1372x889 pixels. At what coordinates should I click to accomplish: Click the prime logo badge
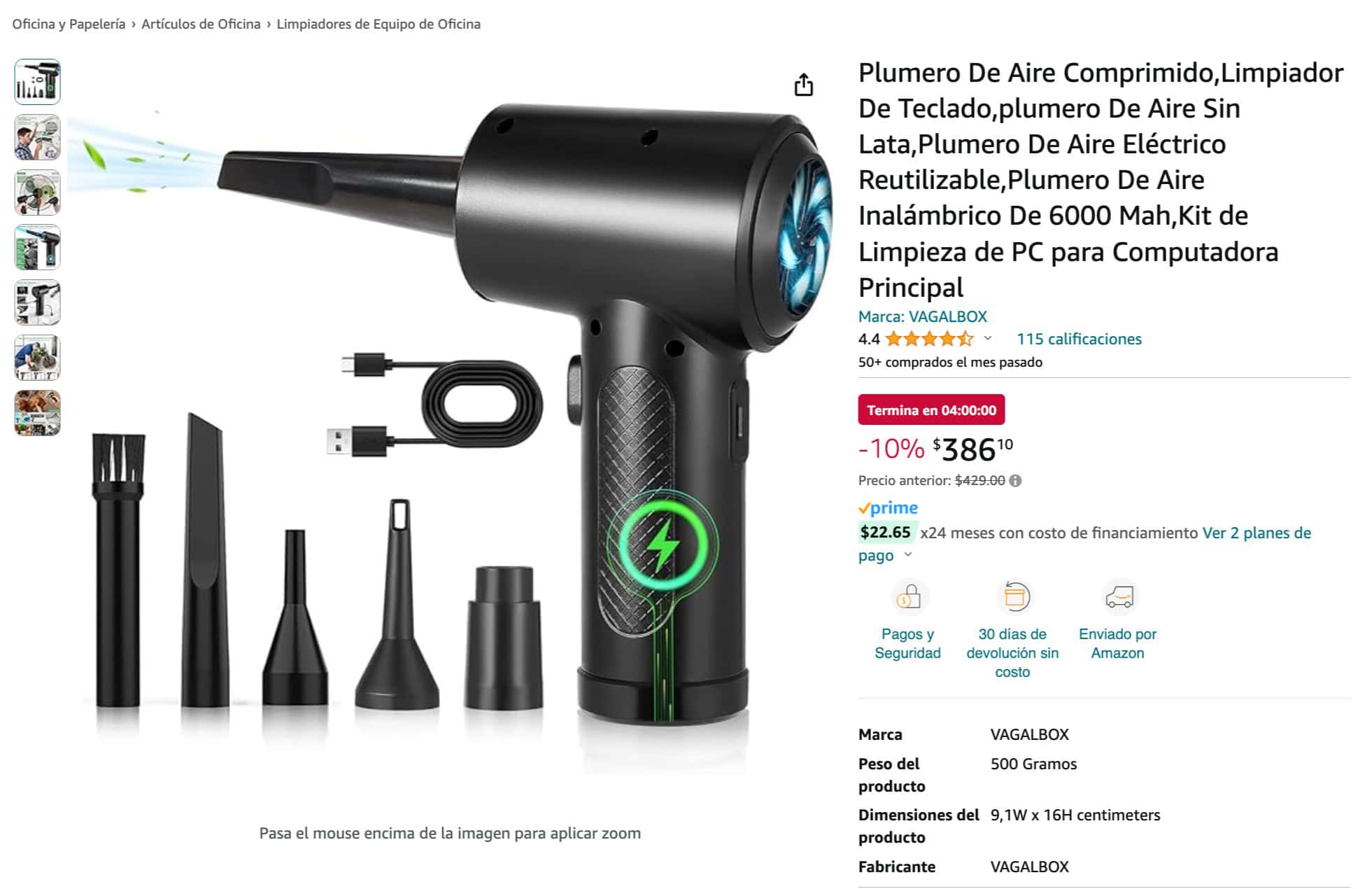pos(888,508)
